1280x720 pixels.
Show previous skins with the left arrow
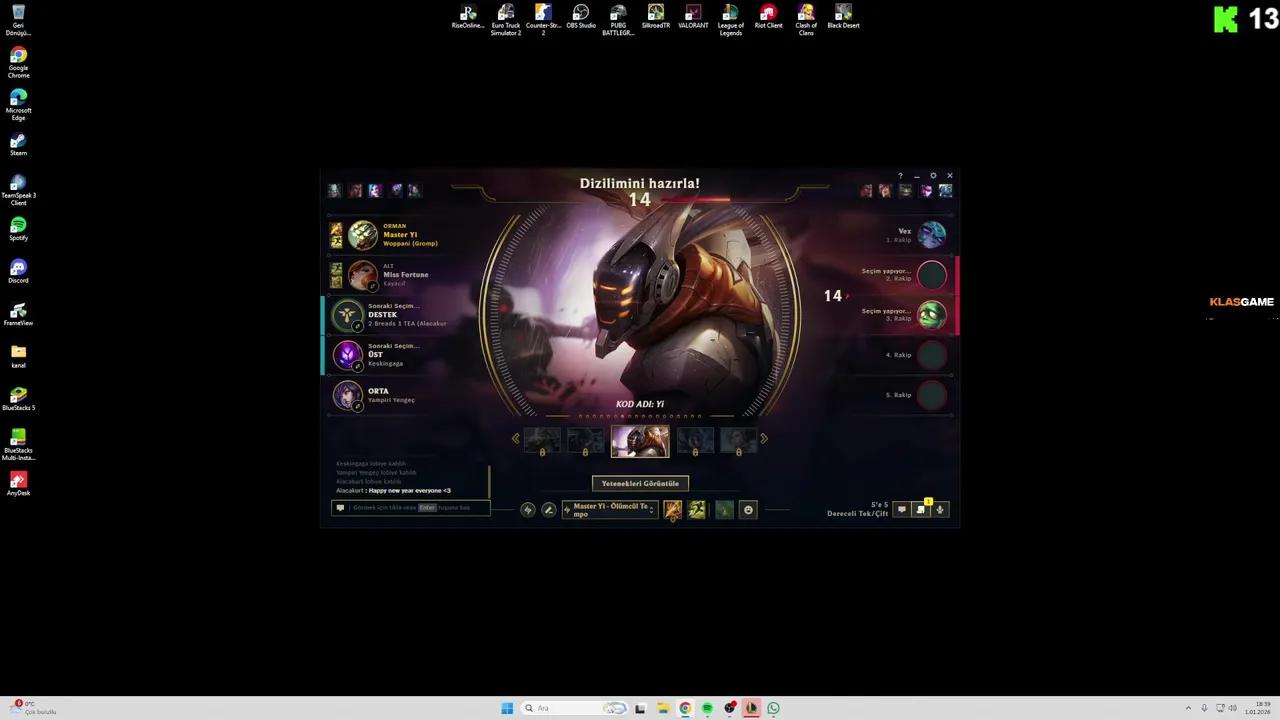516,439
